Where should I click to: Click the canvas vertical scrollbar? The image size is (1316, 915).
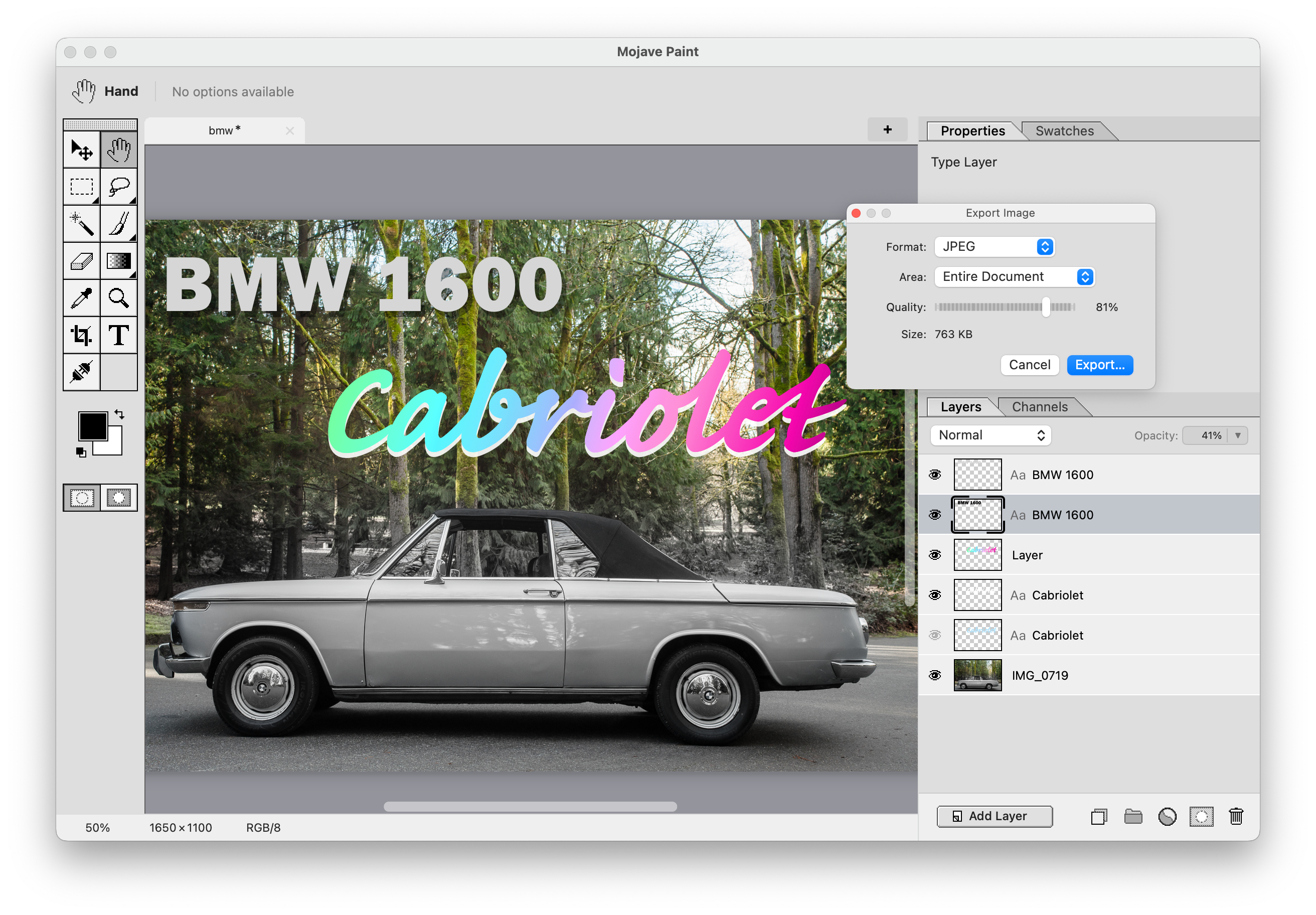[x=910, y=498]
